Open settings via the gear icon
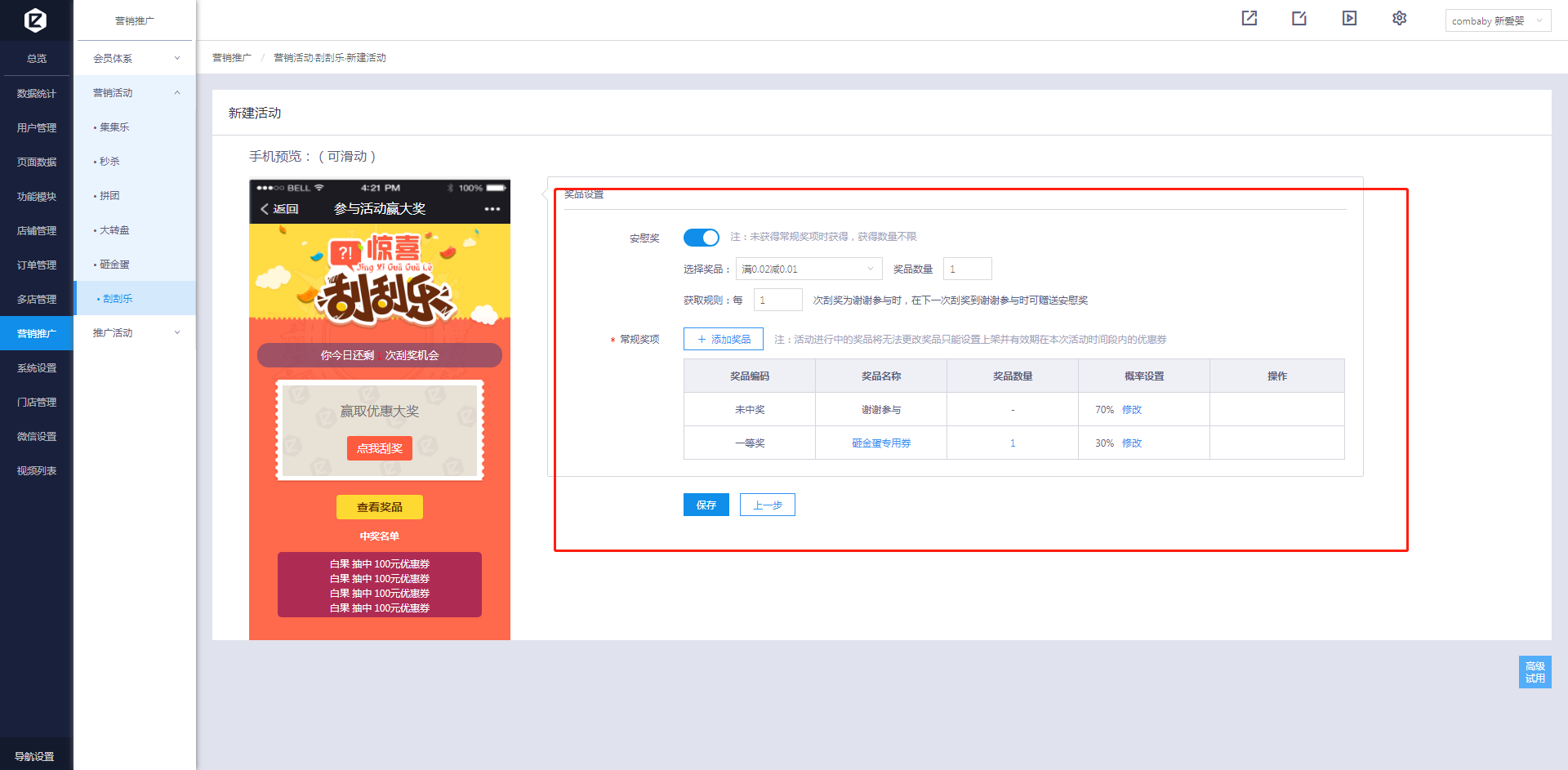 click(1399, 18)
